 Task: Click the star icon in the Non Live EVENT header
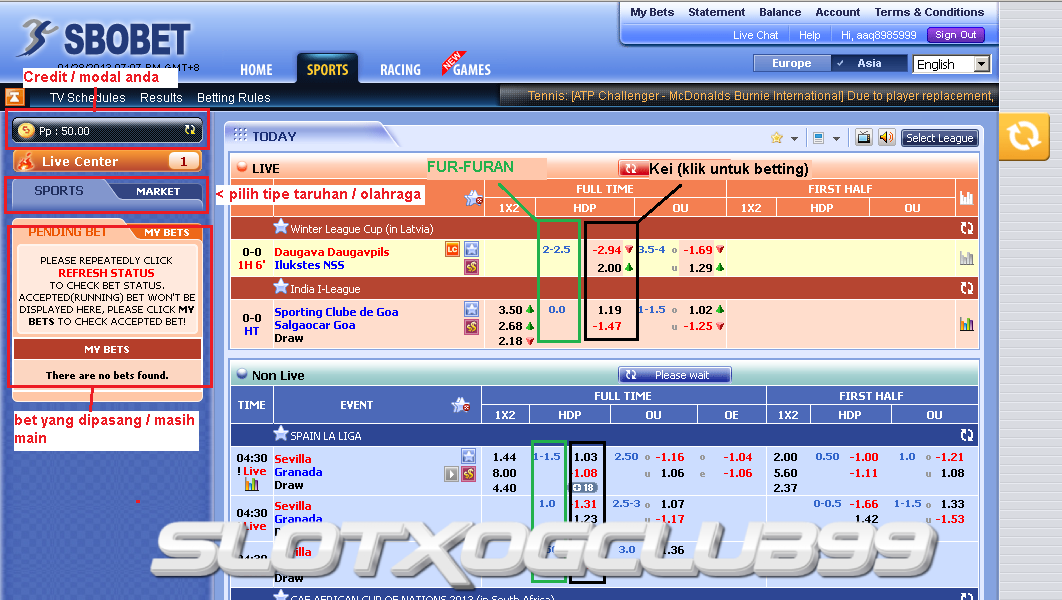point(461,405)
